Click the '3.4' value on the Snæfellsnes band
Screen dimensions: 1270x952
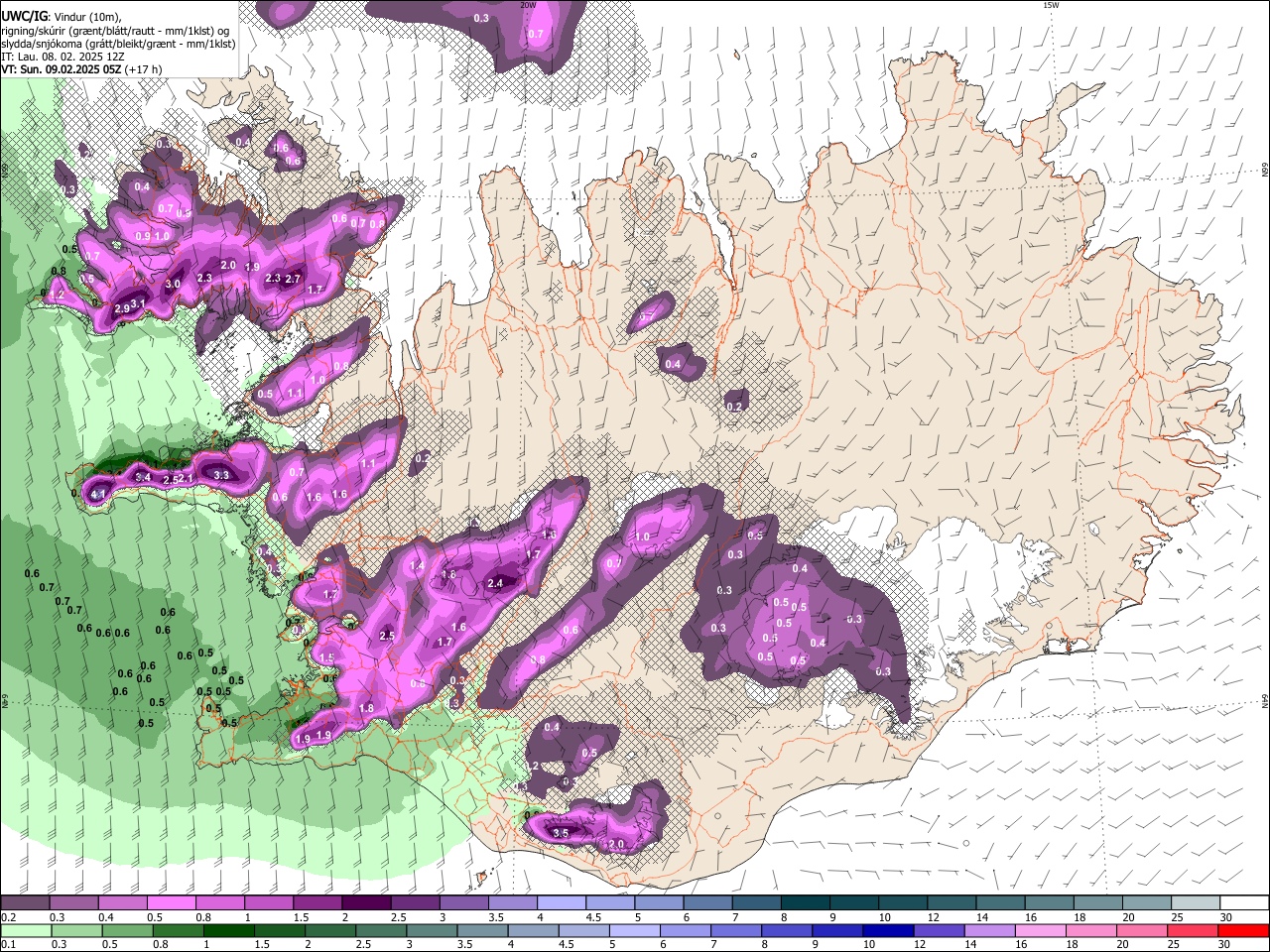tap(142, 478)
